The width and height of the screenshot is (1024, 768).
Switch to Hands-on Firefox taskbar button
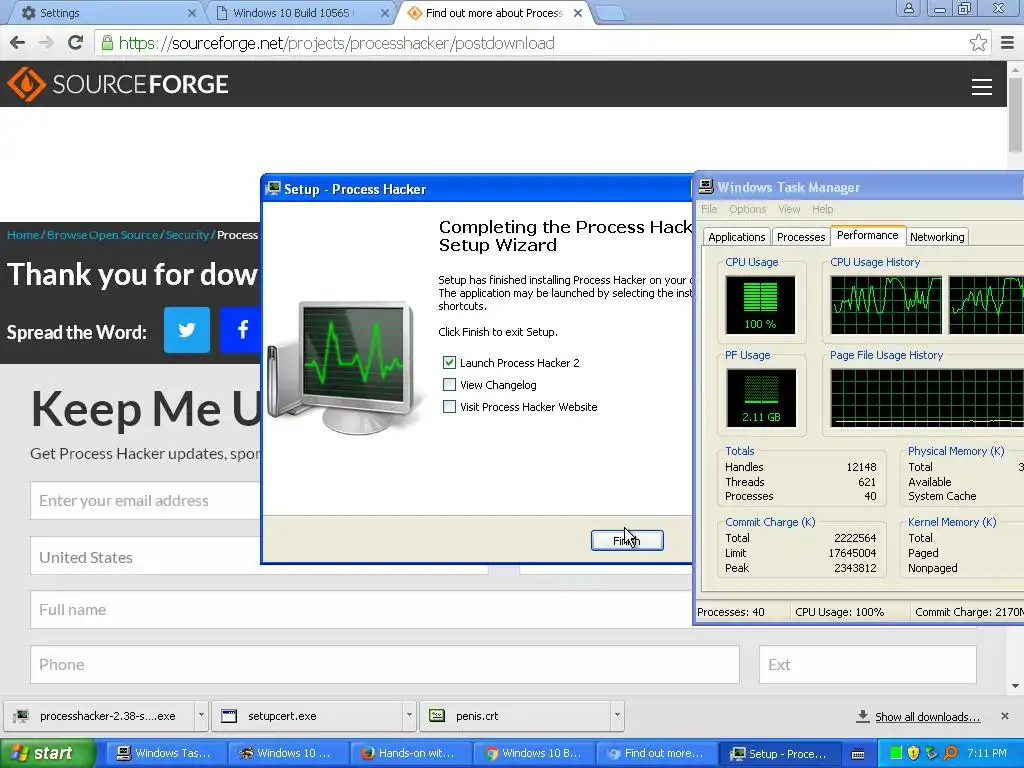pyautogui.click(x=409, y=754)
